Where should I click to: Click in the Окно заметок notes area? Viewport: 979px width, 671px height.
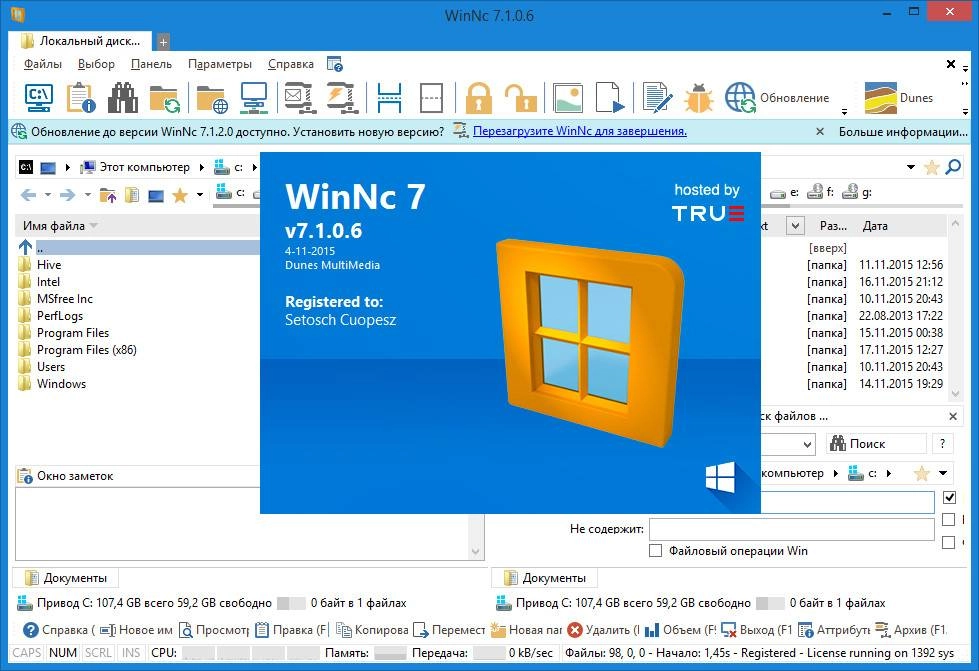pos(244,524)
